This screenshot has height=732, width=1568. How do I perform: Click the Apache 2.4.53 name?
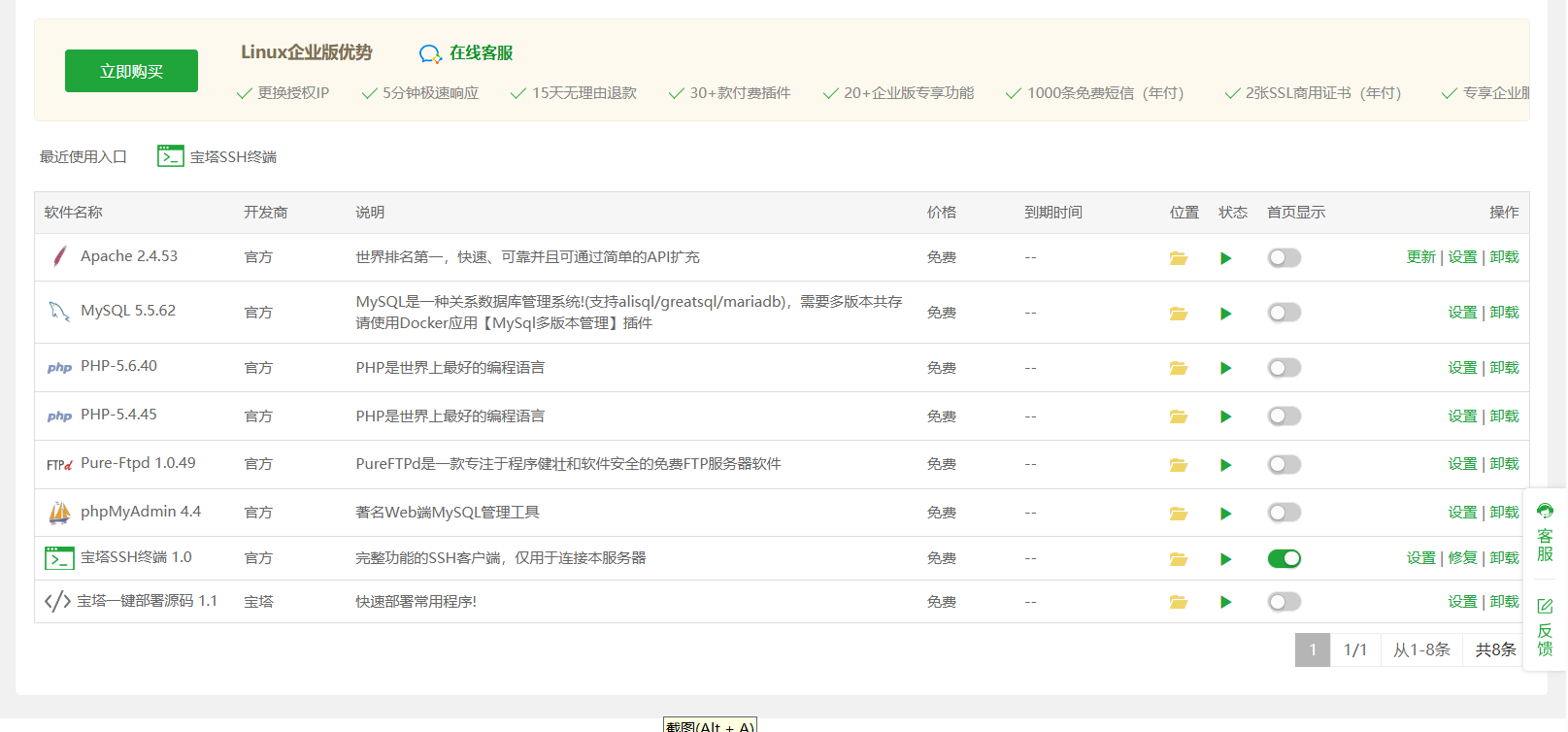pos(129,256)
